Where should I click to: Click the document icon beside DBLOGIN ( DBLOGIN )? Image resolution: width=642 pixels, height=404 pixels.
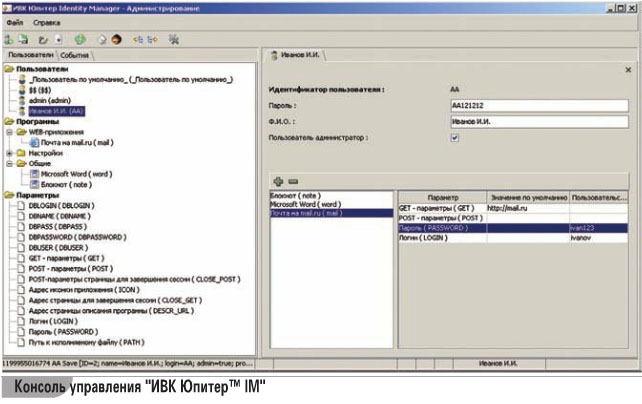point(21,205)
